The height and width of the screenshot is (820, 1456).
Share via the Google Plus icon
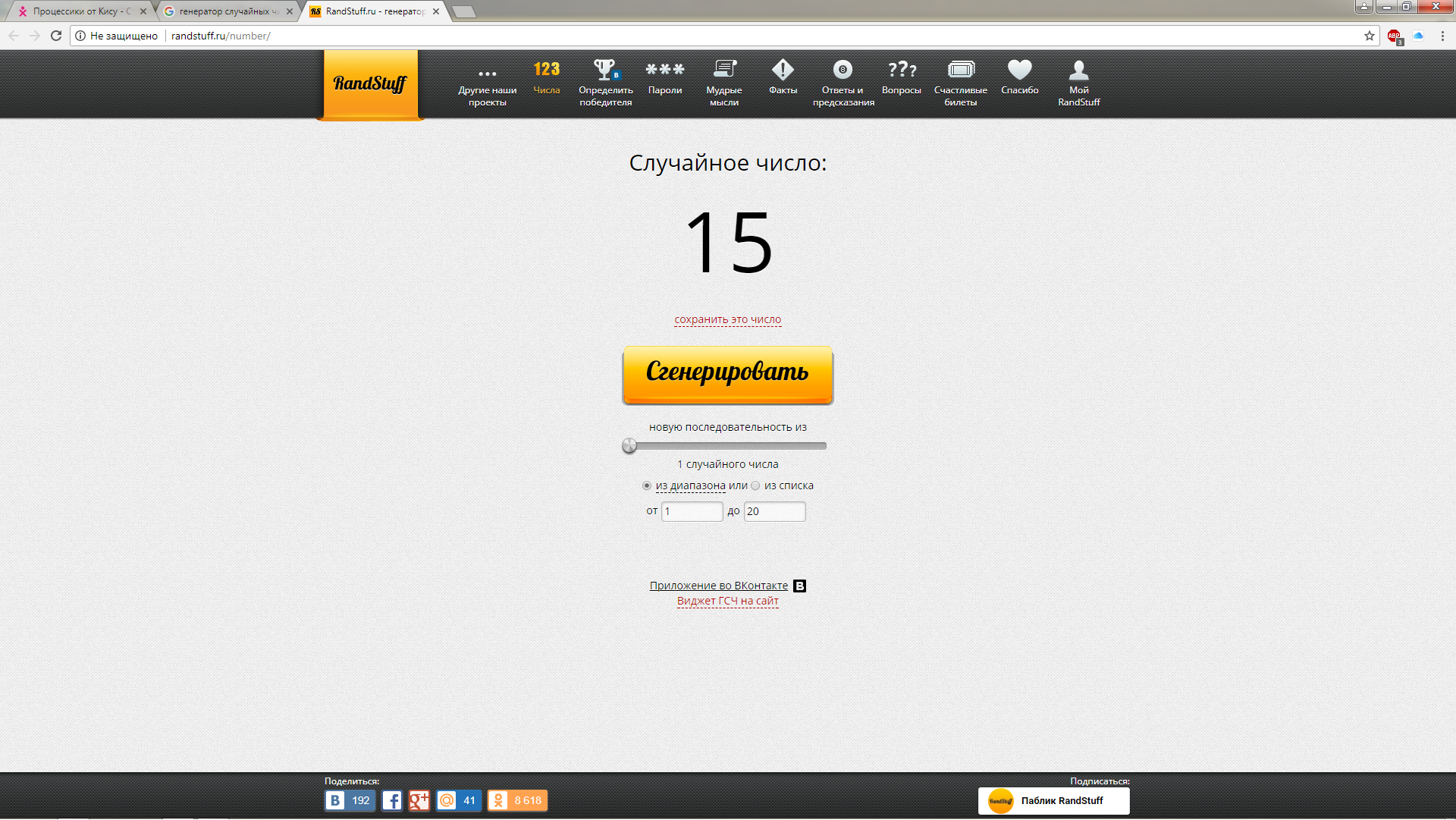(419, 801)
